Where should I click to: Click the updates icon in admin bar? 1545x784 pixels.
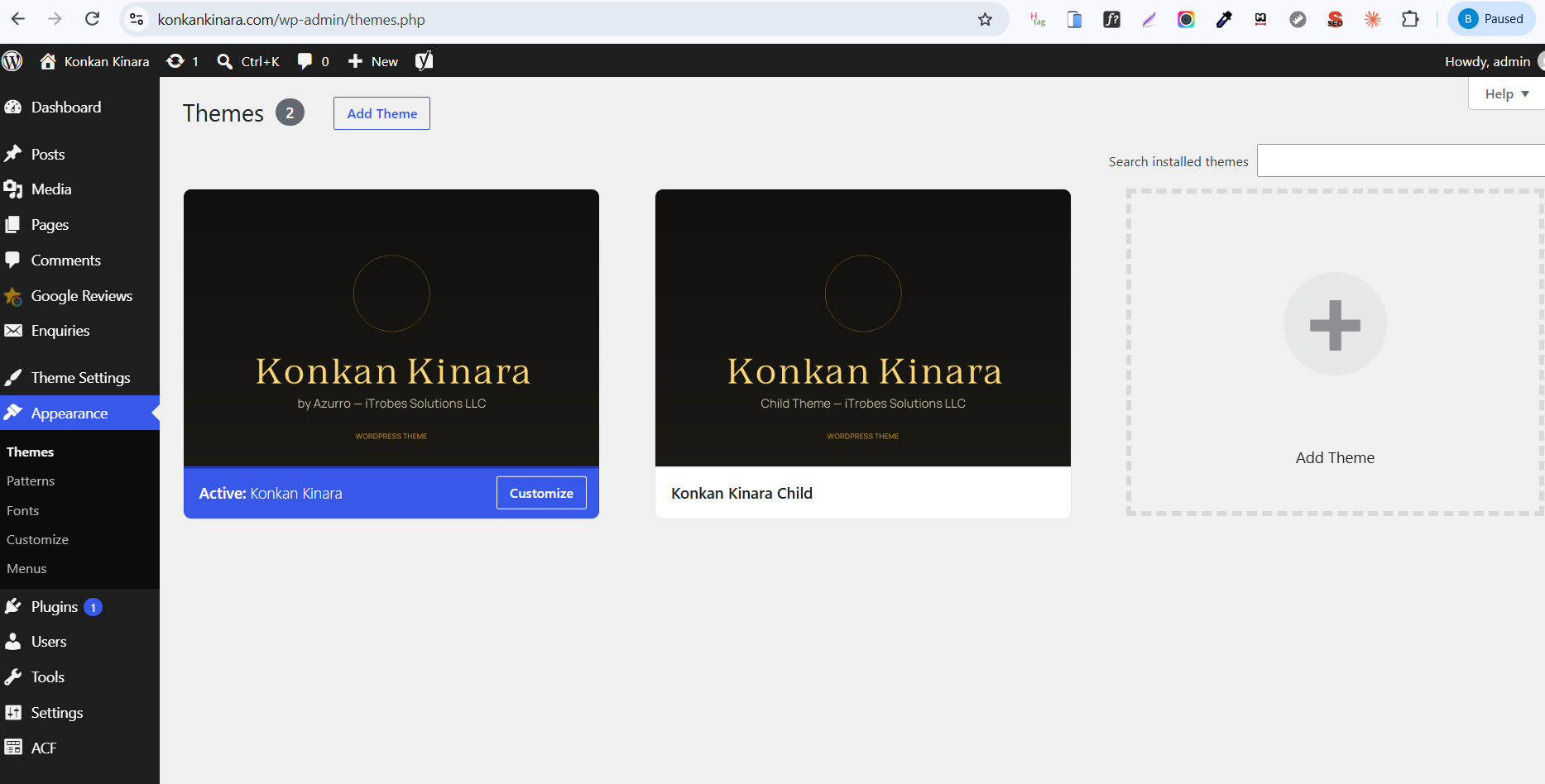(x=182, y=61)
